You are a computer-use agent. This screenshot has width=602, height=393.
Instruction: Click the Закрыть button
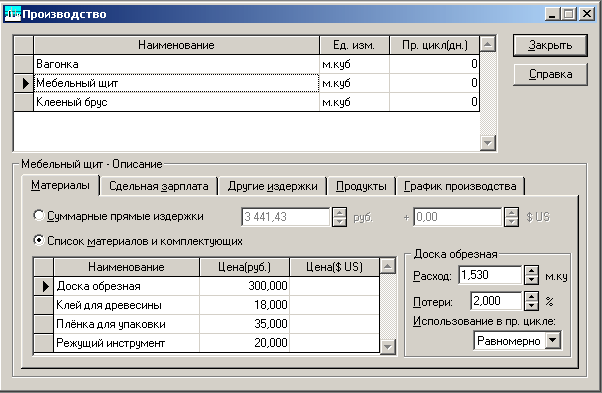[x=550, y=45]
